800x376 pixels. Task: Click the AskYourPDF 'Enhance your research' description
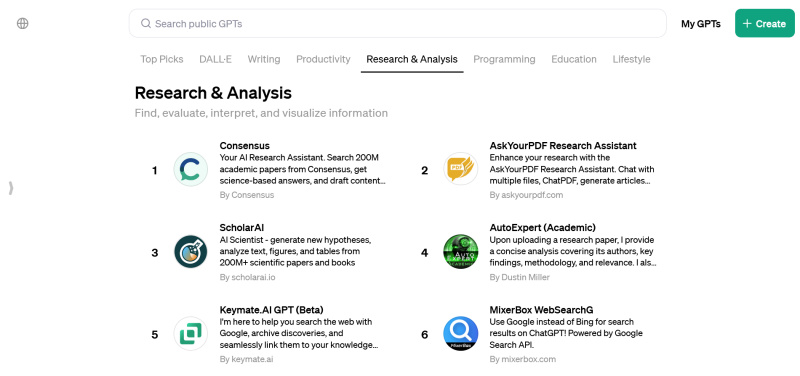pos(572,169)
